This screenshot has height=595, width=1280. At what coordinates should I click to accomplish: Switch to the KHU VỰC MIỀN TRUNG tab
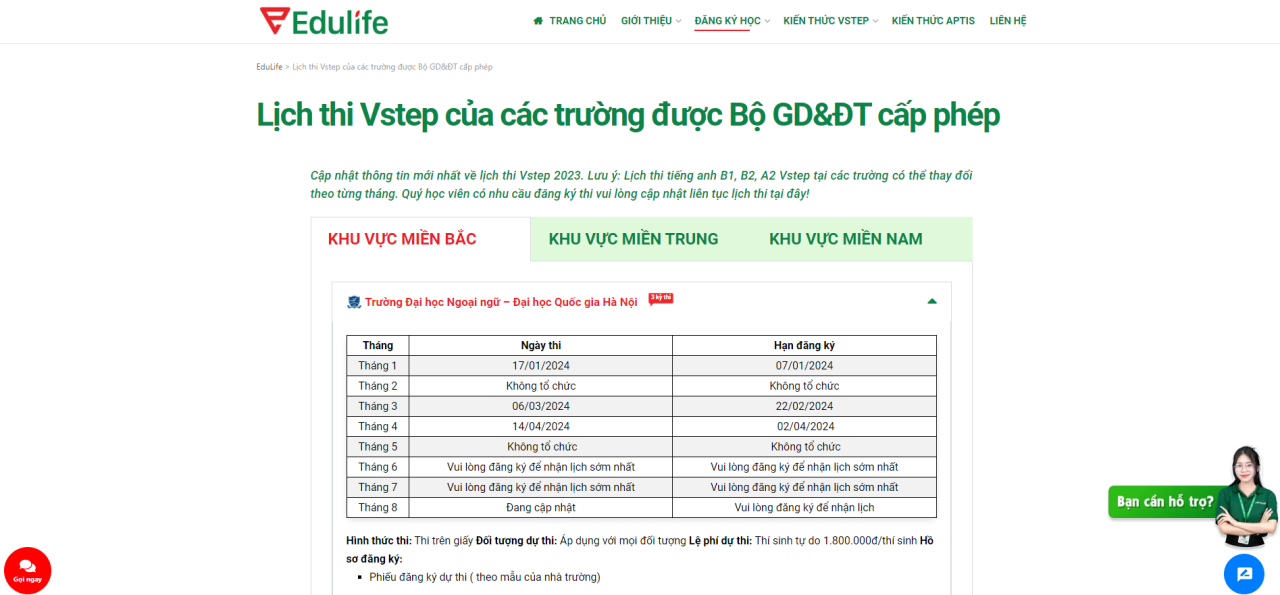[632, 239]
